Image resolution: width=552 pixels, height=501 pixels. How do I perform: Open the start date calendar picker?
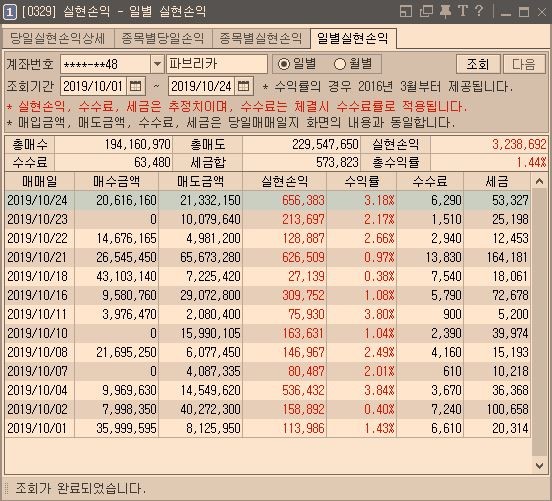[x=136, y=86]
